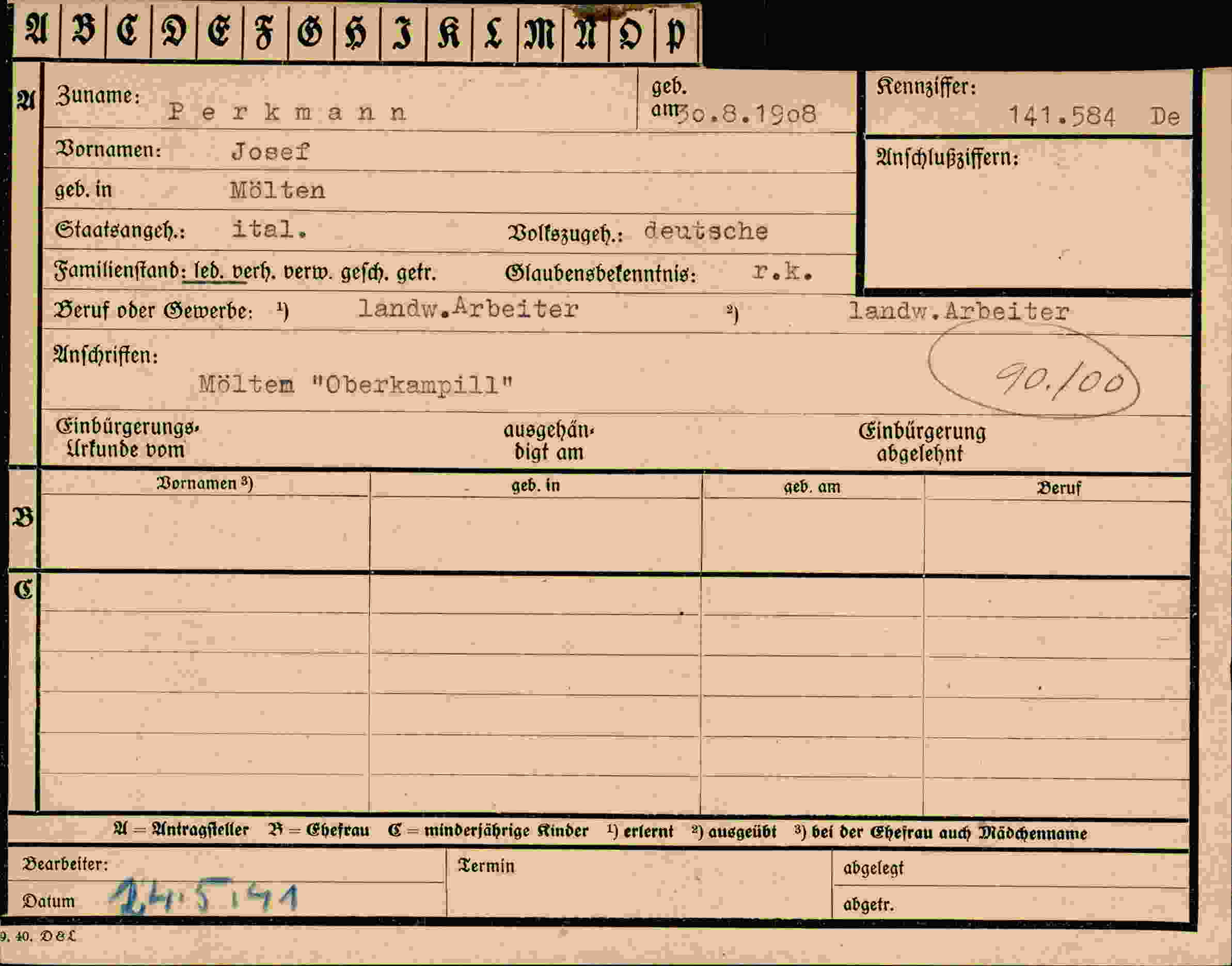Click the "Zuname:" field label
Viewport: 1232px width, 966px height.
click(x=98, y=95)
